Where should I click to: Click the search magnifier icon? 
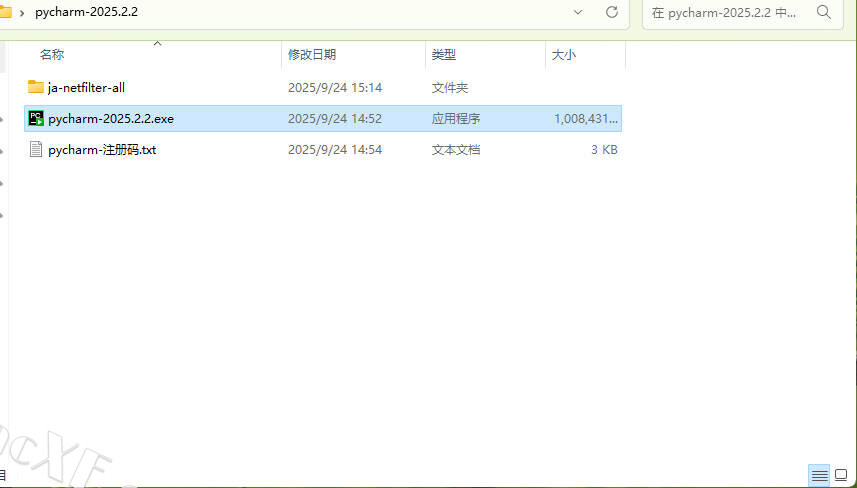(x=824, y=12)
